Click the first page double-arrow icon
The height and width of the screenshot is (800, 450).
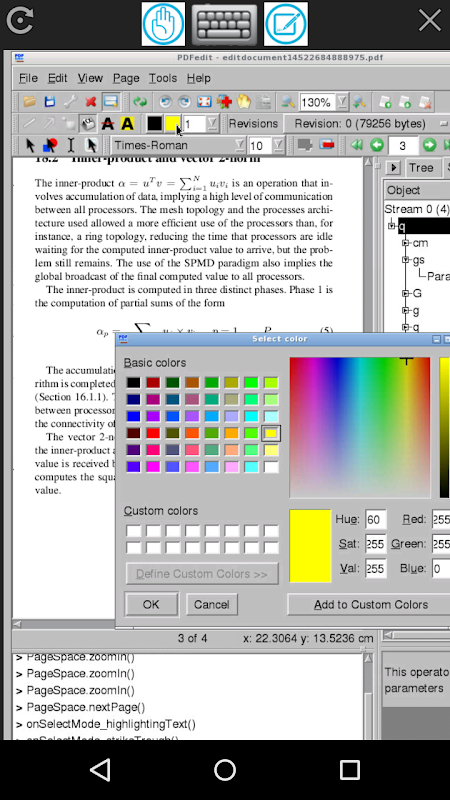357,146
